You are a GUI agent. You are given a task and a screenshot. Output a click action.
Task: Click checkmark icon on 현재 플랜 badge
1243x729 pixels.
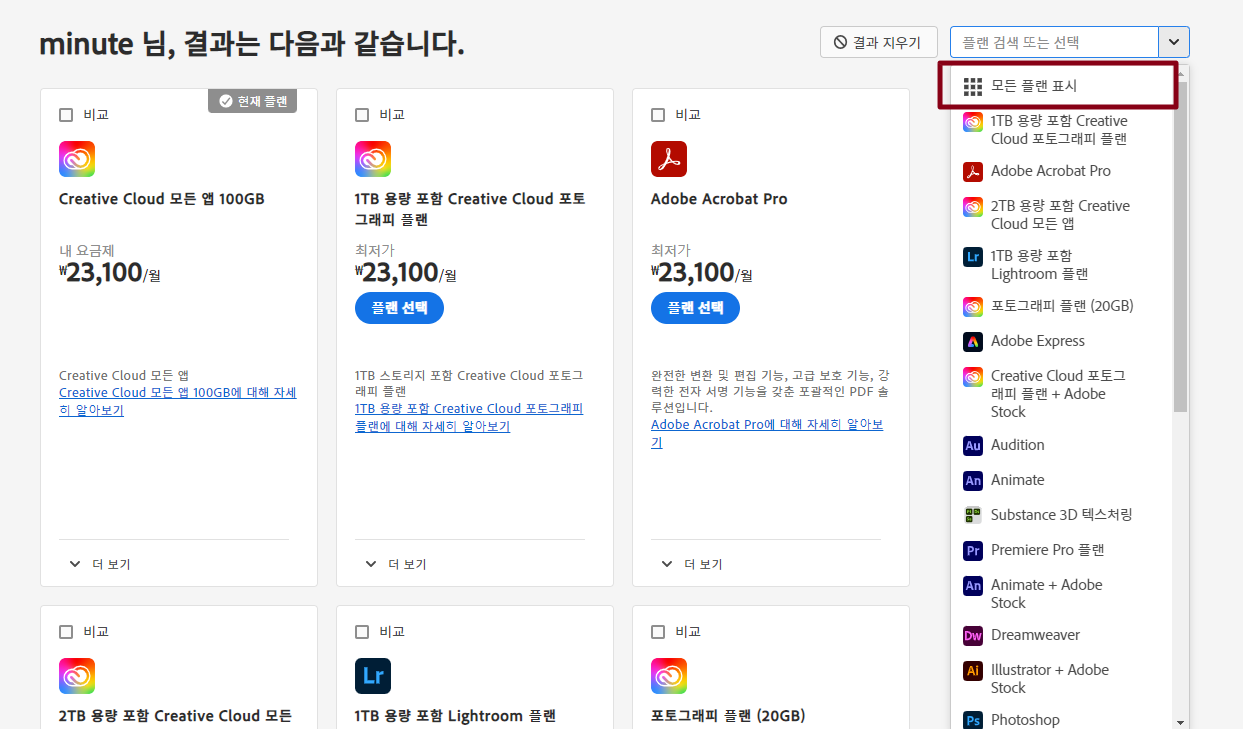point(225,101)
